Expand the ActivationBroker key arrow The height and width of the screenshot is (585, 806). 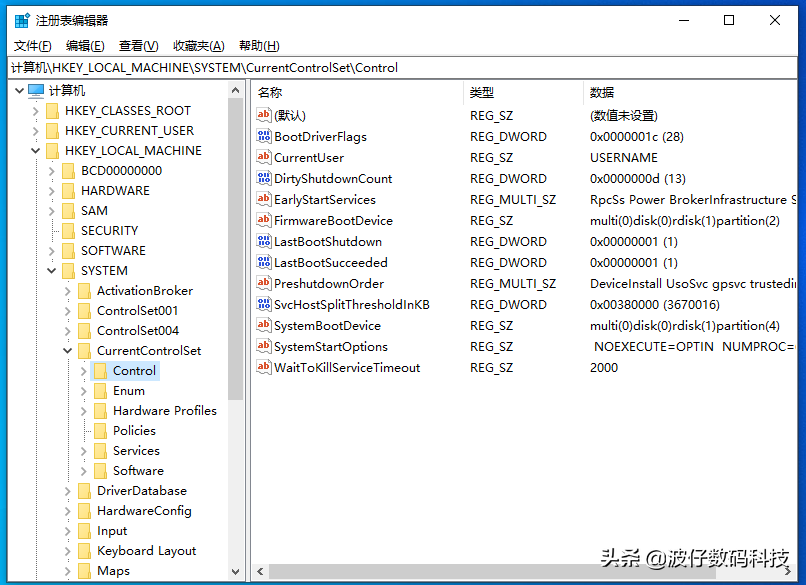[67, 291]
